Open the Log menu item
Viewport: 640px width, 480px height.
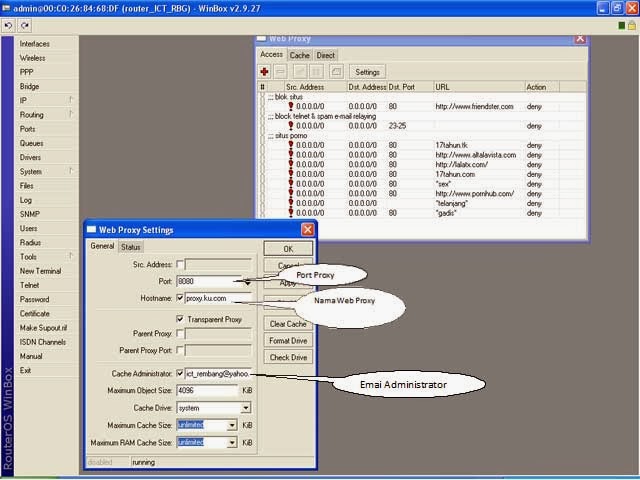(26, 200)
